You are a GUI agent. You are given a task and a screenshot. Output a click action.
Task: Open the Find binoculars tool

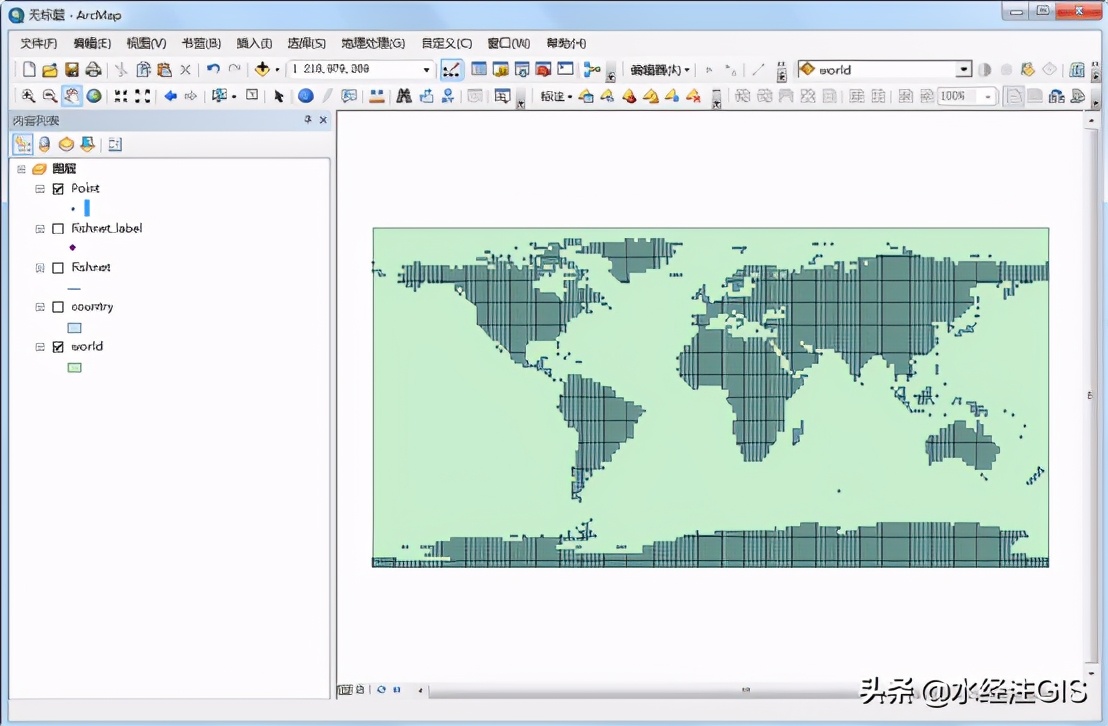(404, 96)
